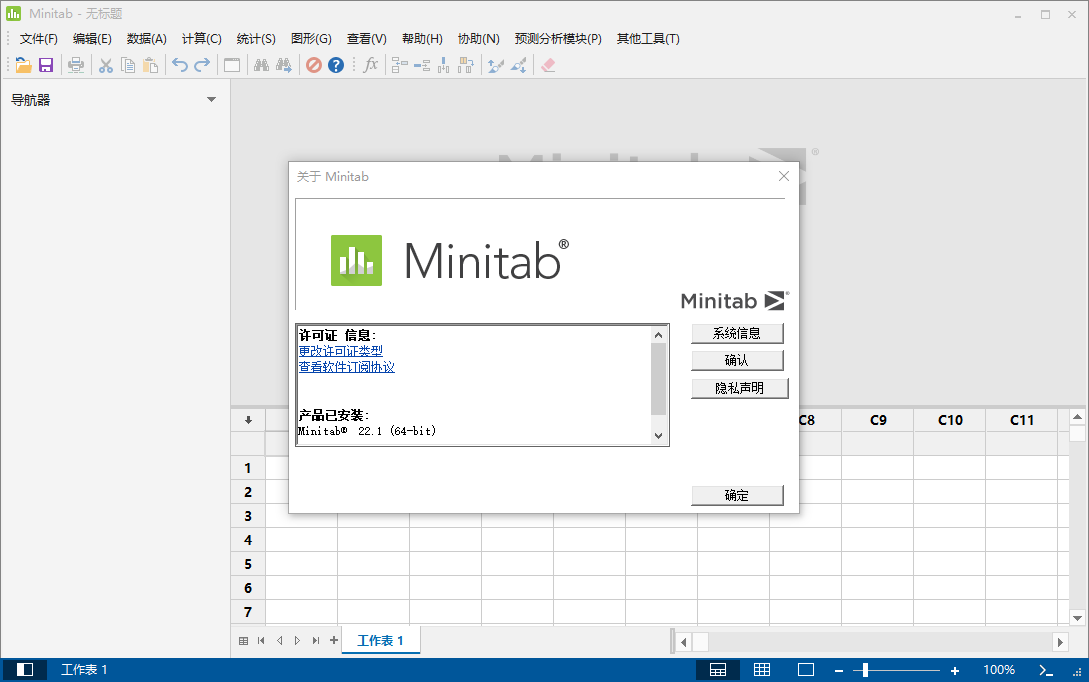Switch to the output only view
Screen dimensions: 1089x682
click(806, 670)
